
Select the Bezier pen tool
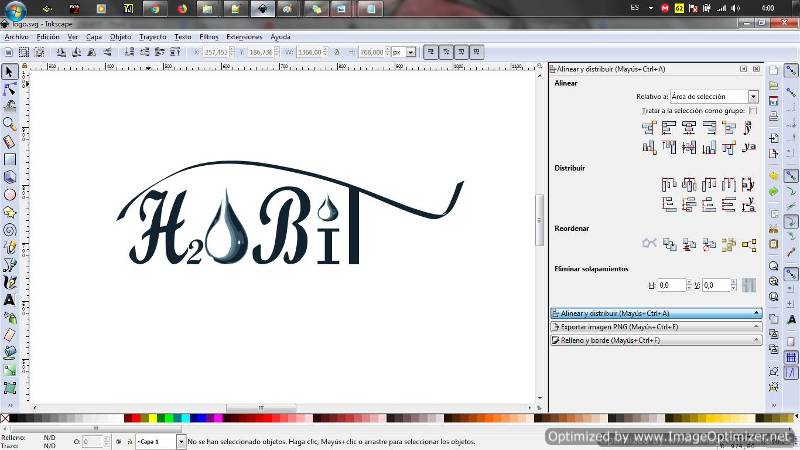(9, 265)
